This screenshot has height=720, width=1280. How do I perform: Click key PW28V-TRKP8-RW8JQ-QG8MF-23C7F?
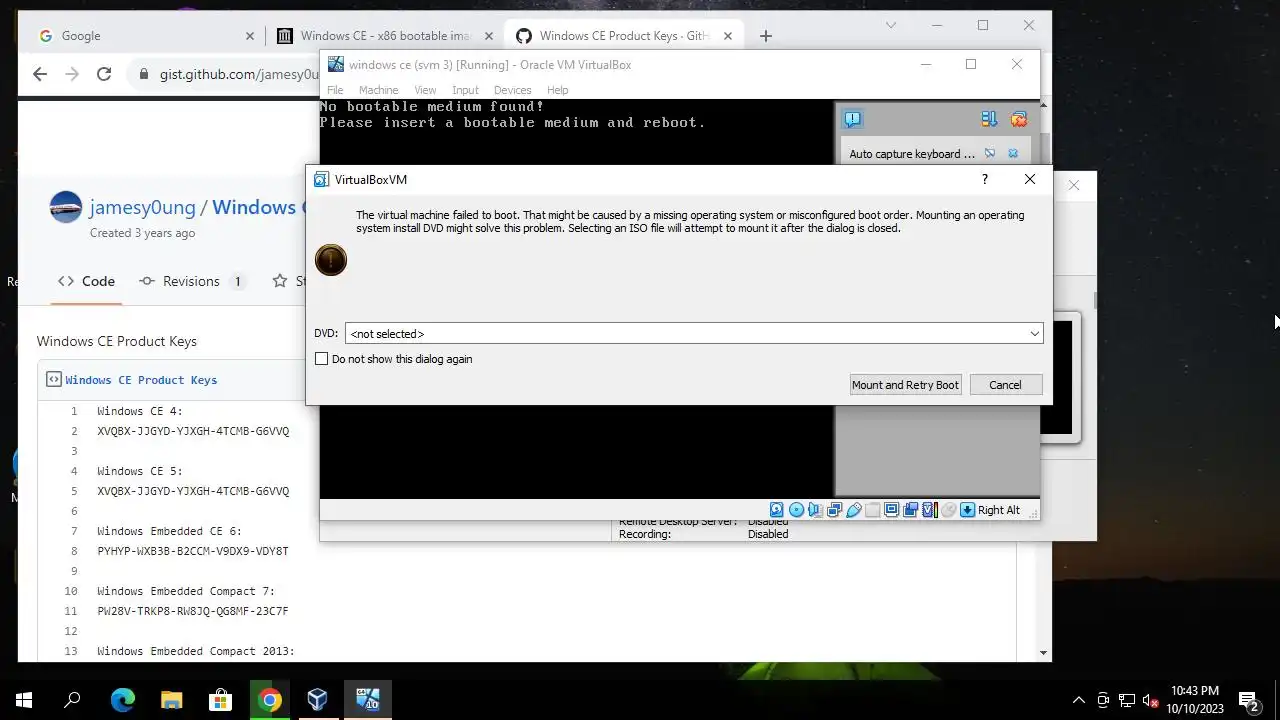coord(193,611)
